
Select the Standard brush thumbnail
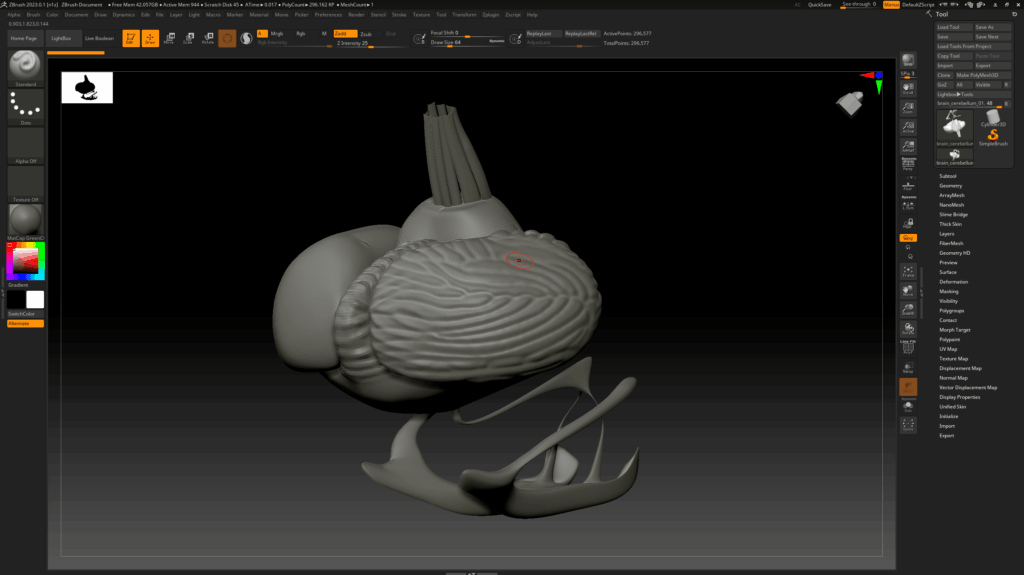26,68
